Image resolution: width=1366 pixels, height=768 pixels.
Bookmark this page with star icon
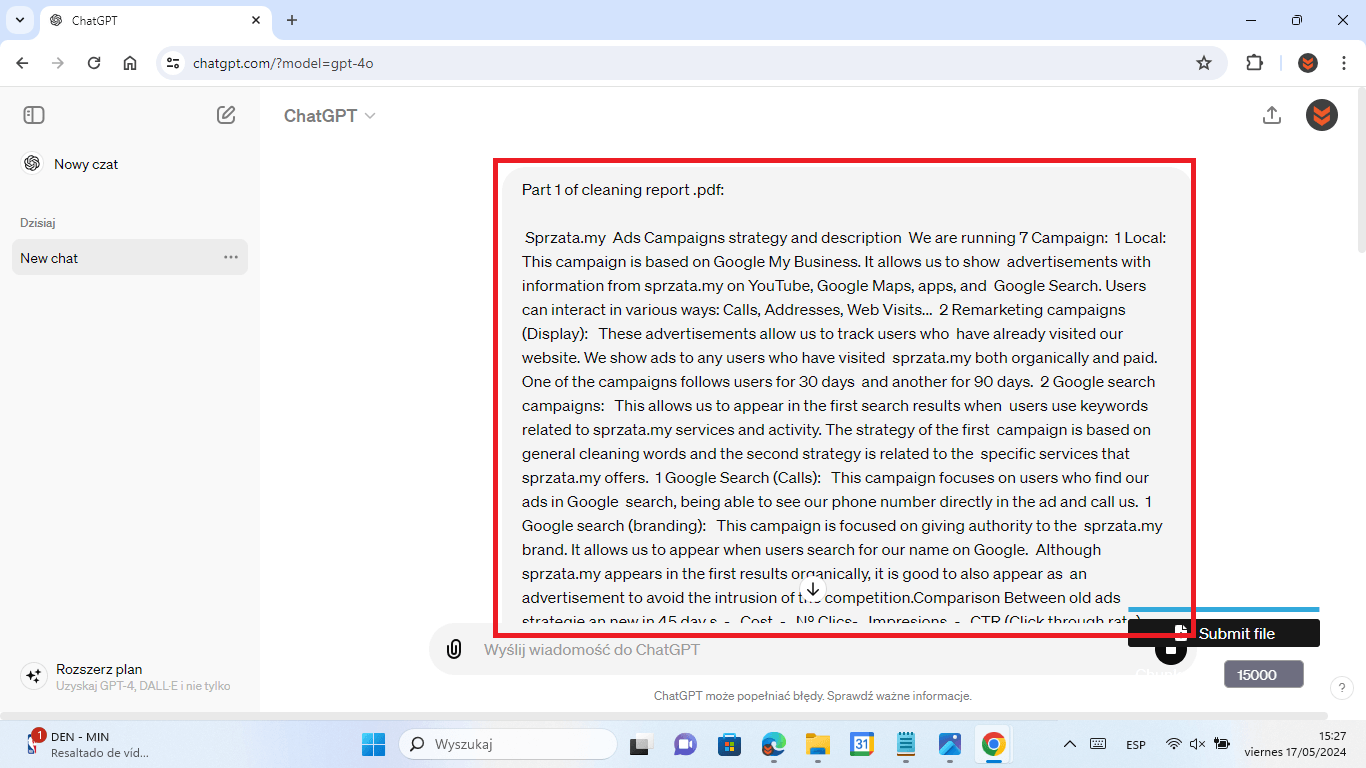(1204, 63)
